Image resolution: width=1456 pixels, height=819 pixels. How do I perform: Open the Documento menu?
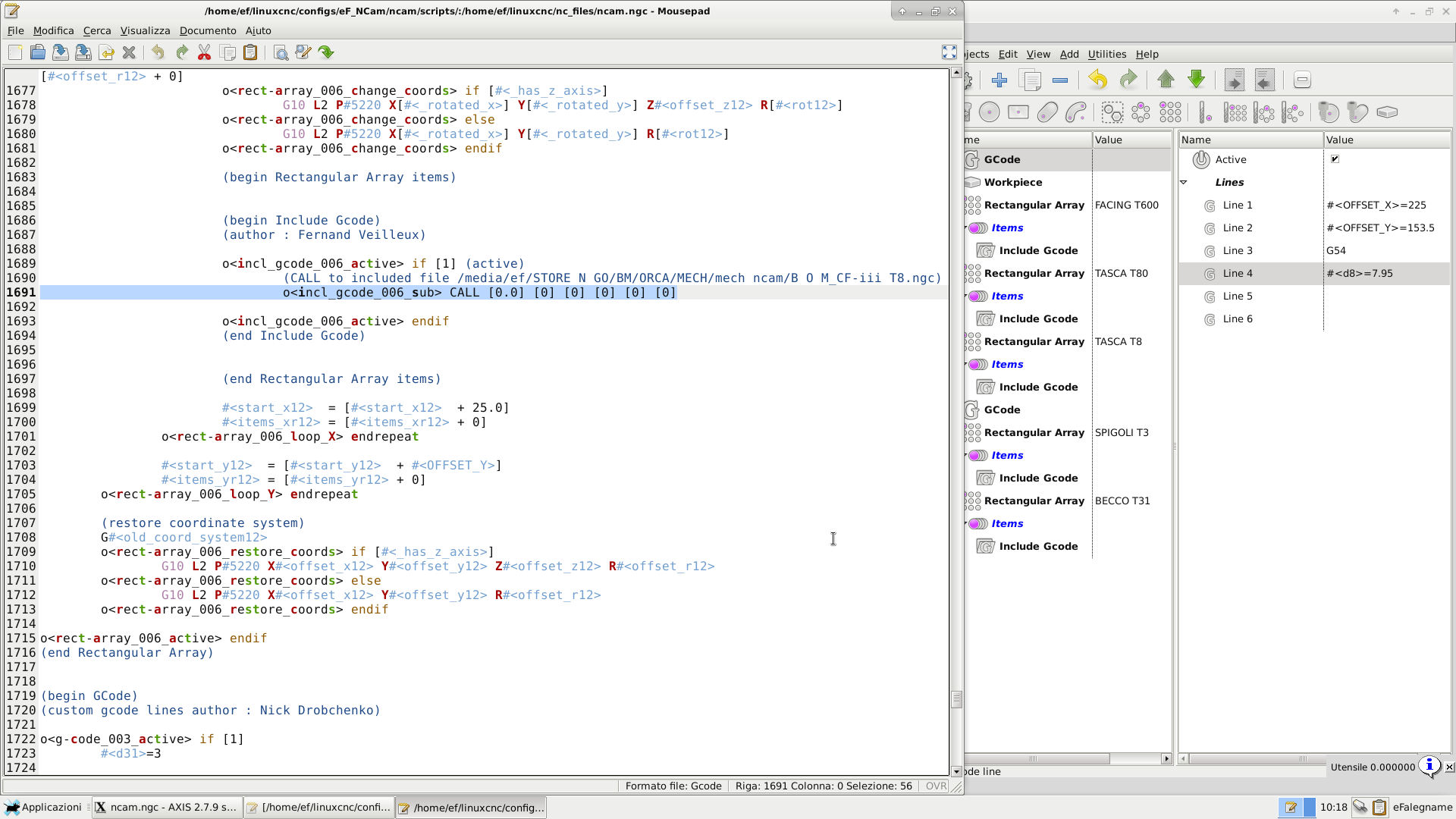(208, 30)
